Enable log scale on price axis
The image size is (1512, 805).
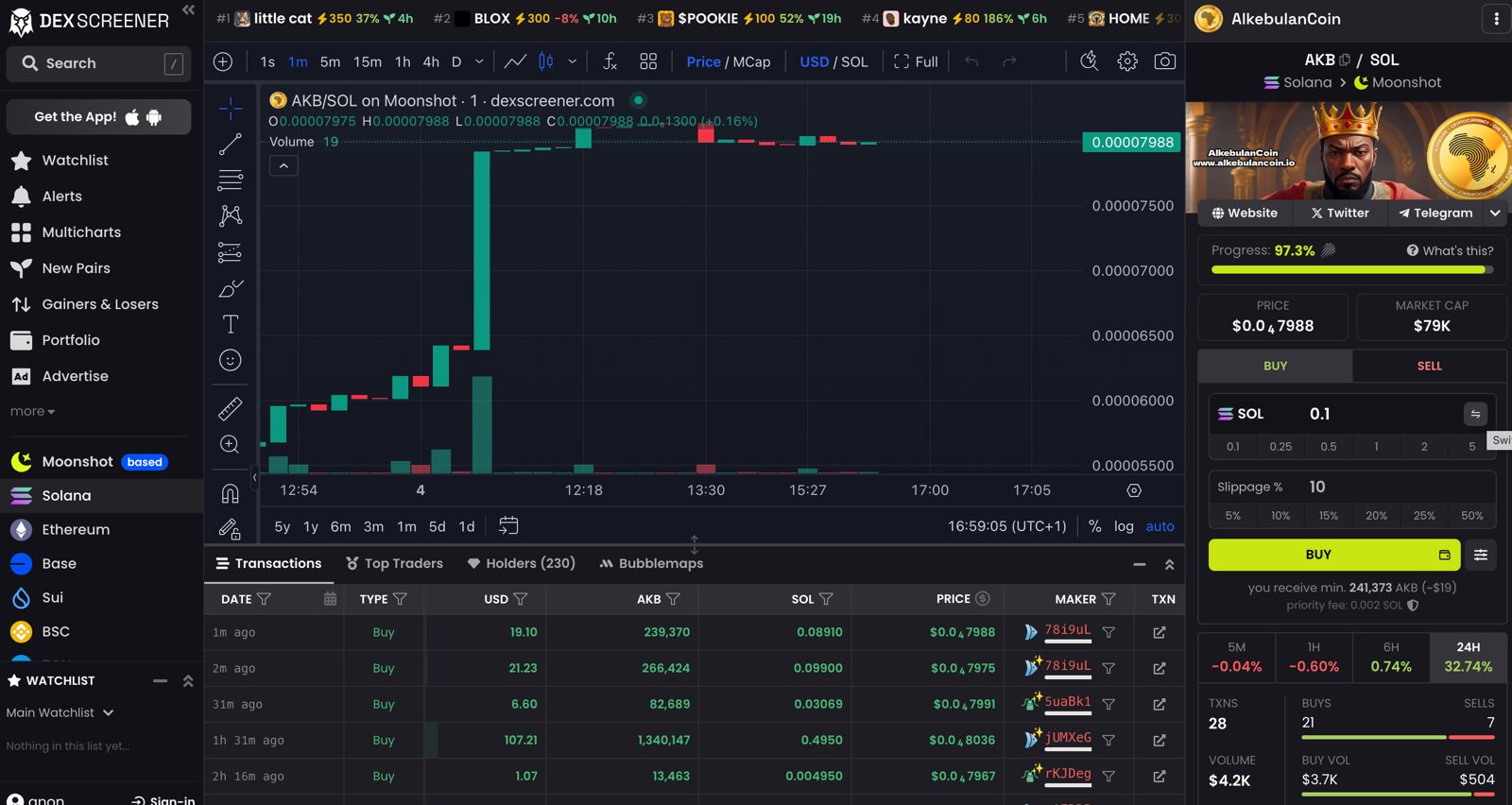tap(1124, 526)
